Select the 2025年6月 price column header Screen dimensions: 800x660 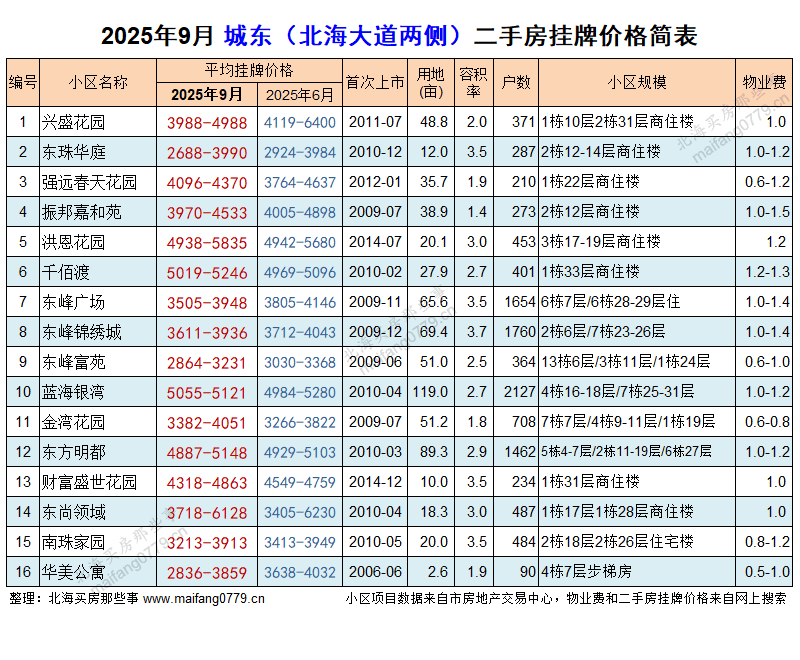click(x=299, y=94)
